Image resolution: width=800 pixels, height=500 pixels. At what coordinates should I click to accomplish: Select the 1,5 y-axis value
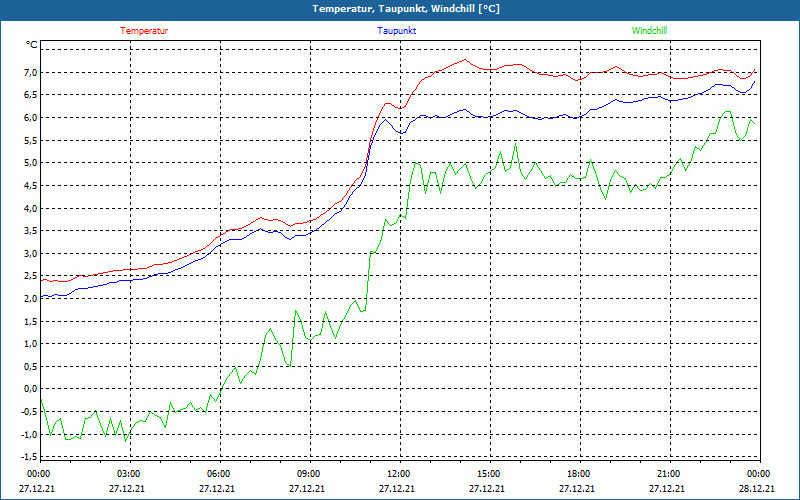31,321
